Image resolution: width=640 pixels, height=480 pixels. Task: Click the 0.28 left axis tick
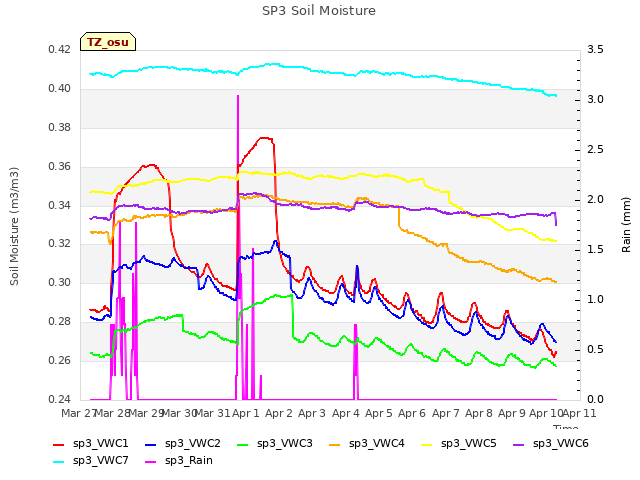60,322
